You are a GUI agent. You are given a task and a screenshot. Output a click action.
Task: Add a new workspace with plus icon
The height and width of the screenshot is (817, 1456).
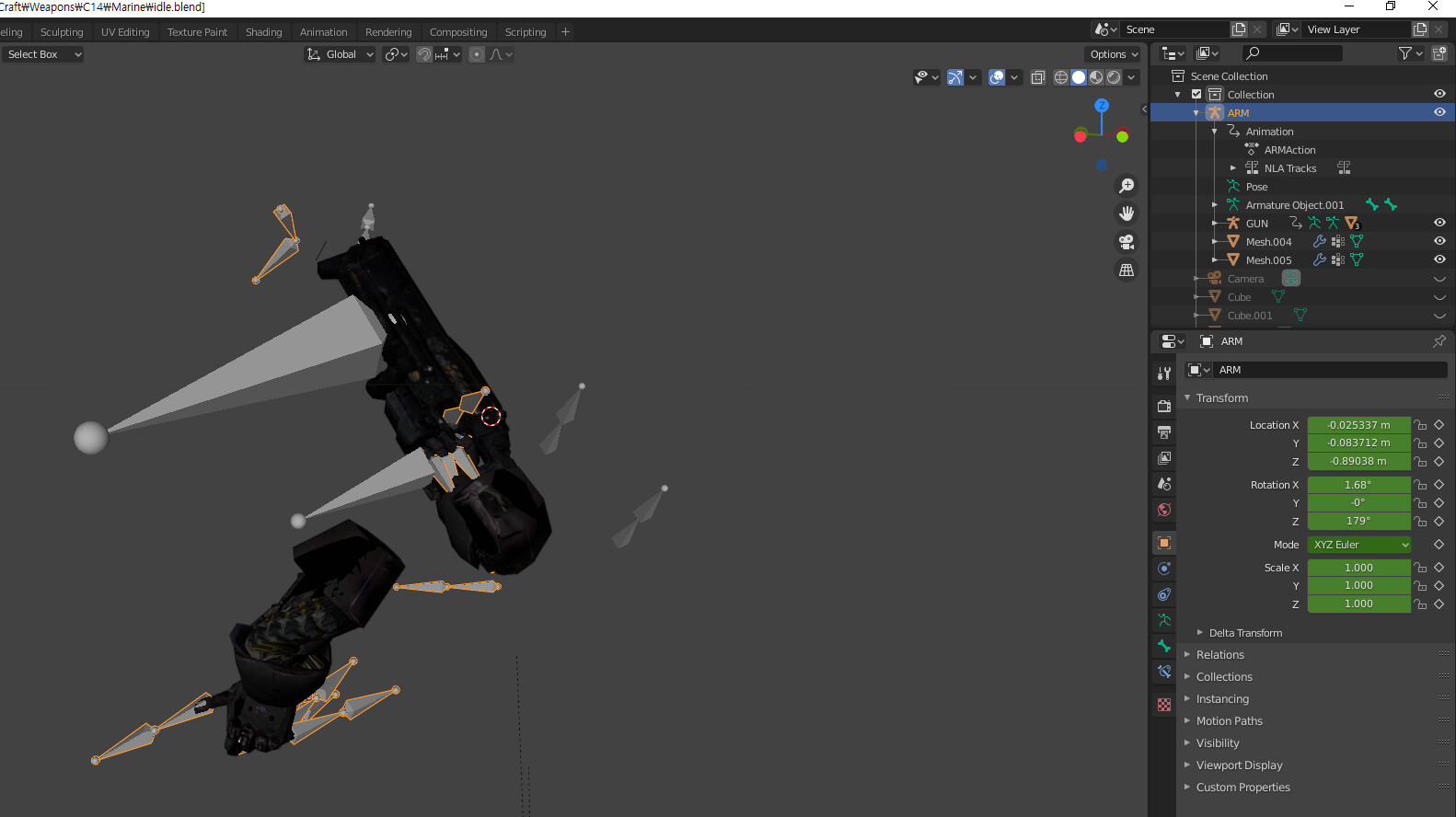[566, 31]
